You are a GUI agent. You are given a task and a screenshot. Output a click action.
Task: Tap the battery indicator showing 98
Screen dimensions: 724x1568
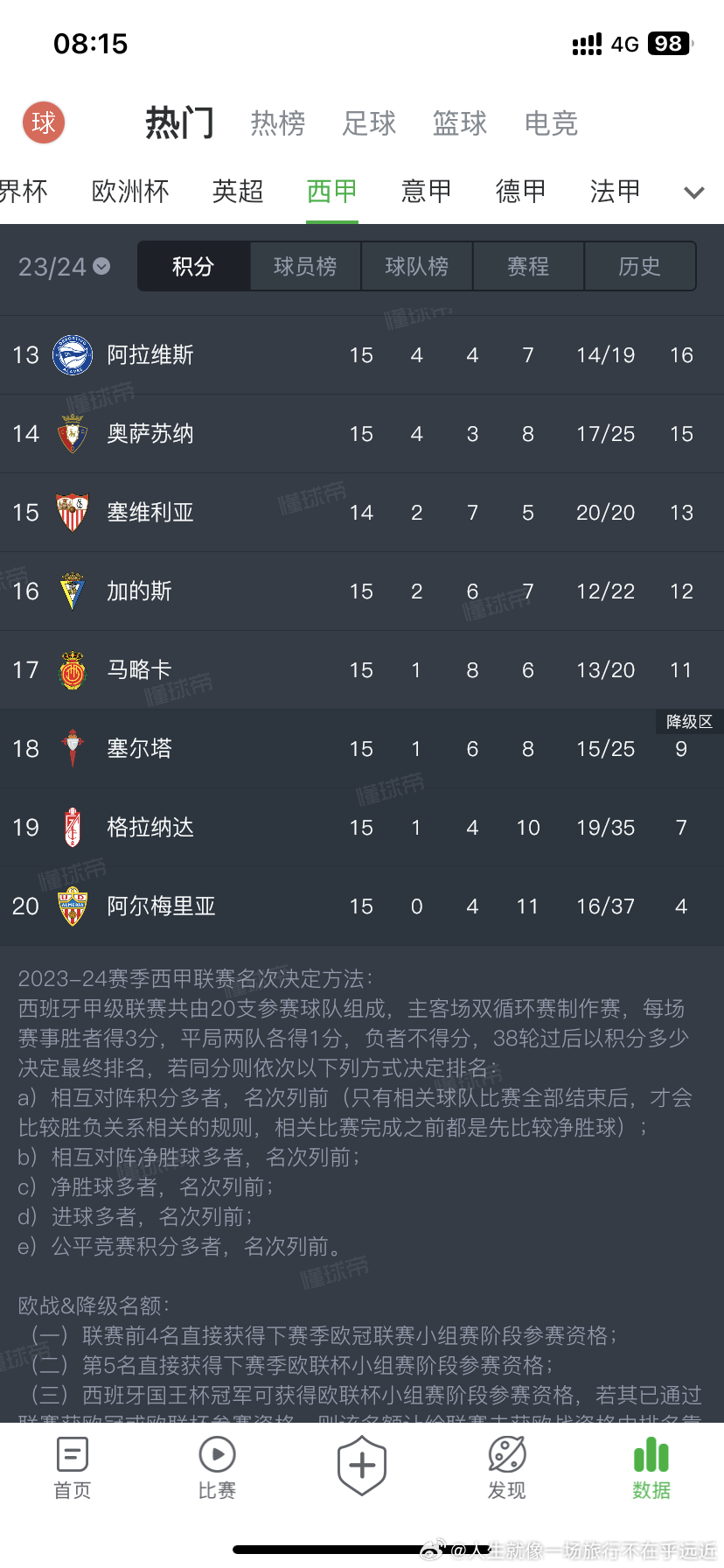point(668,44)
